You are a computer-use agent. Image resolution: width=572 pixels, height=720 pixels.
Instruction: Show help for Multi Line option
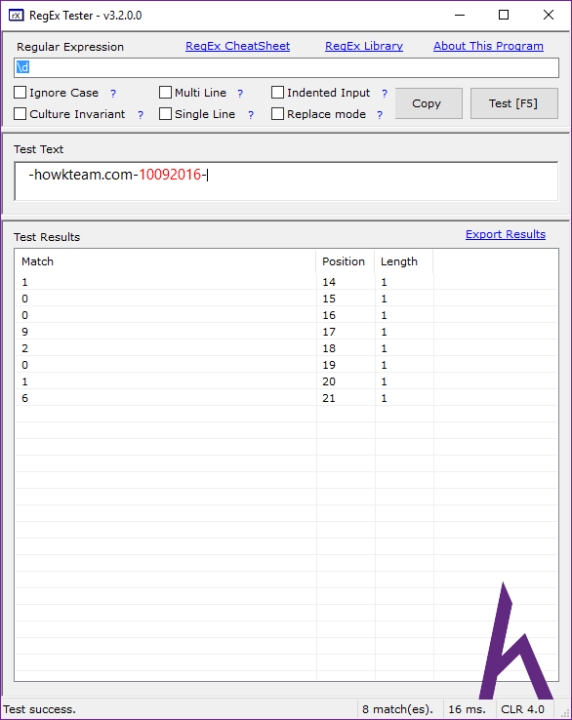pos(240,94)
